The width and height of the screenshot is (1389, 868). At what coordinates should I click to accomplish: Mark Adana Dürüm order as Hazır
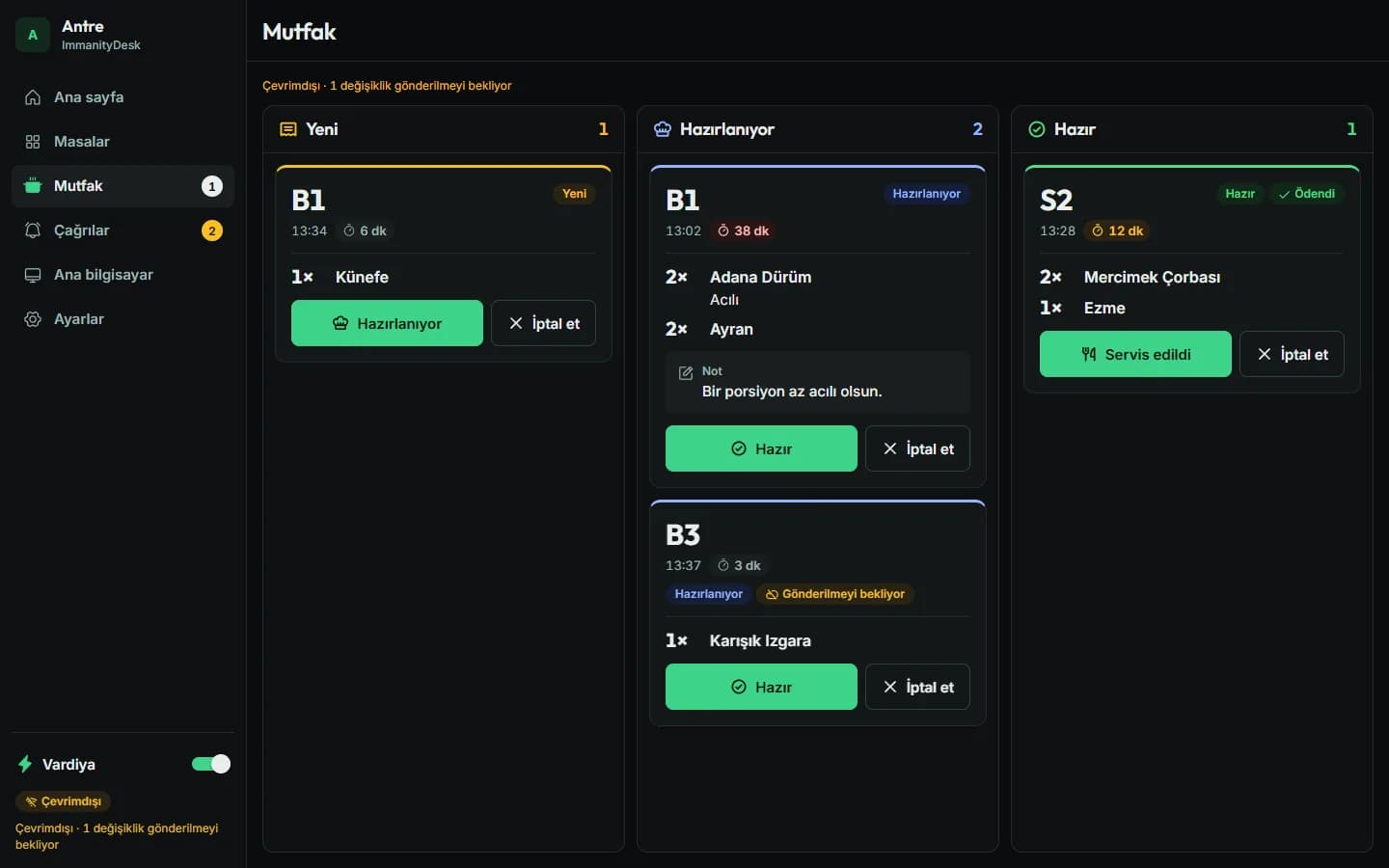point(761,448)
